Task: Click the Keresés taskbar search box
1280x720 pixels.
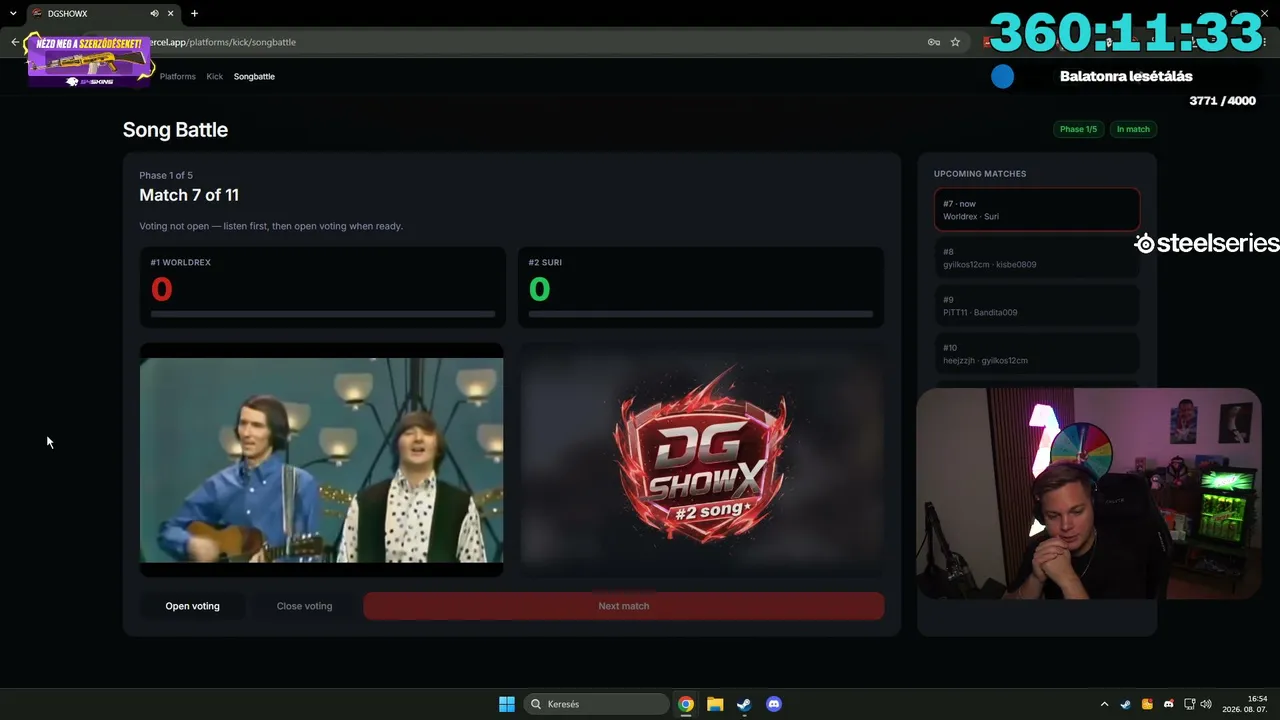Action: click(597, 704)
